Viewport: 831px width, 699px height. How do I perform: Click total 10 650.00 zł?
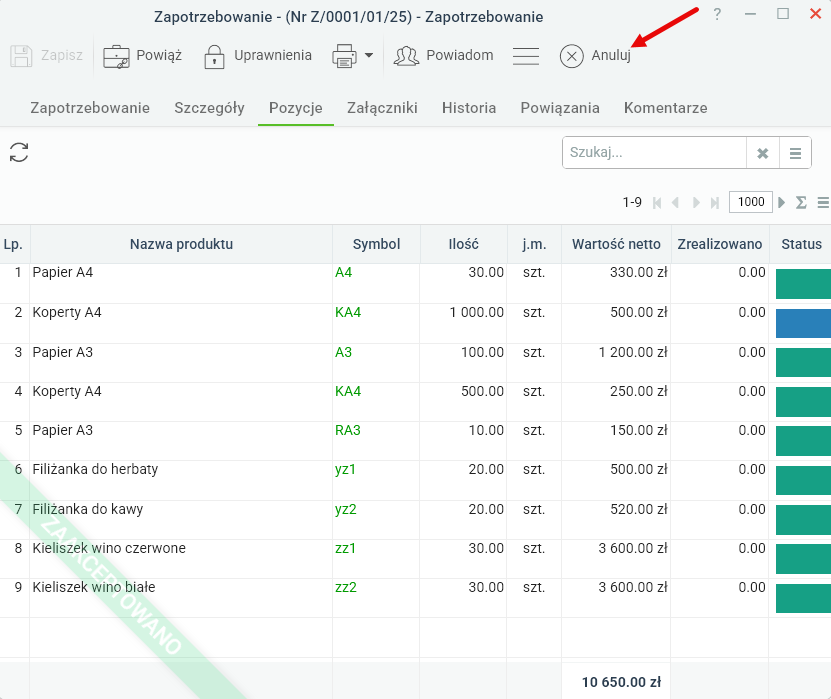(621, 682)
